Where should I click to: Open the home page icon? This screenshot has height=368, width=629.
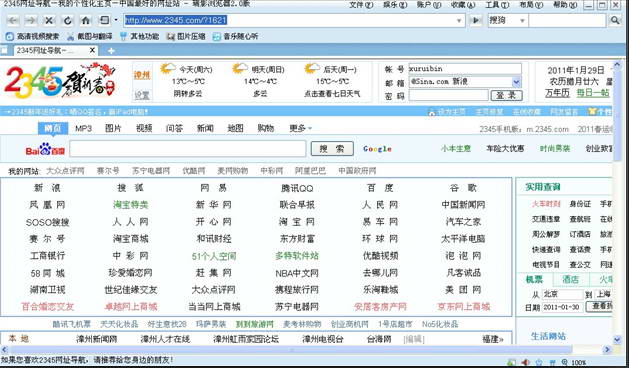85,20
